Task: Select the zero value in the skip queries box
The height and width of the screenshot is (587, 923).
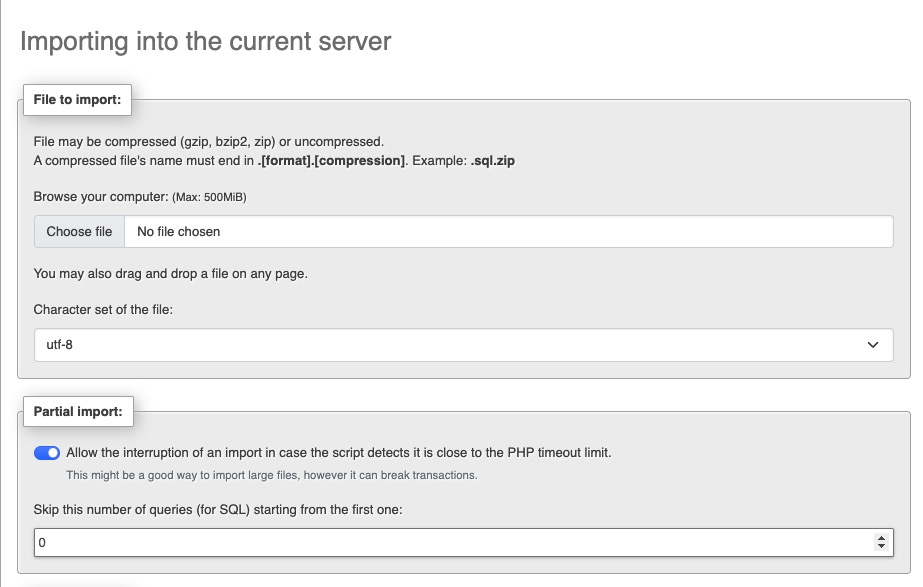Action: coord(41,542)
